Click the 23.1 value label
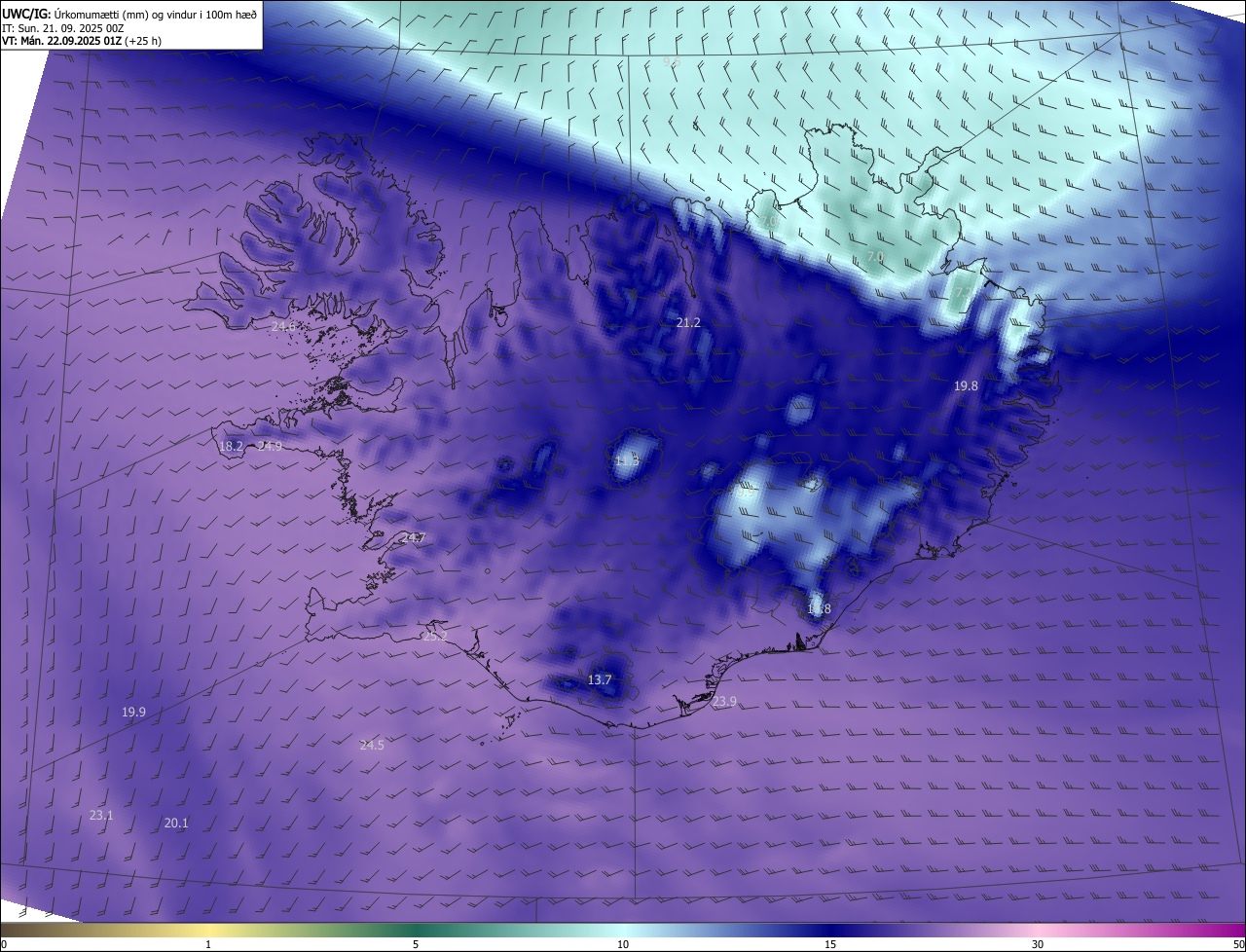 101,815
